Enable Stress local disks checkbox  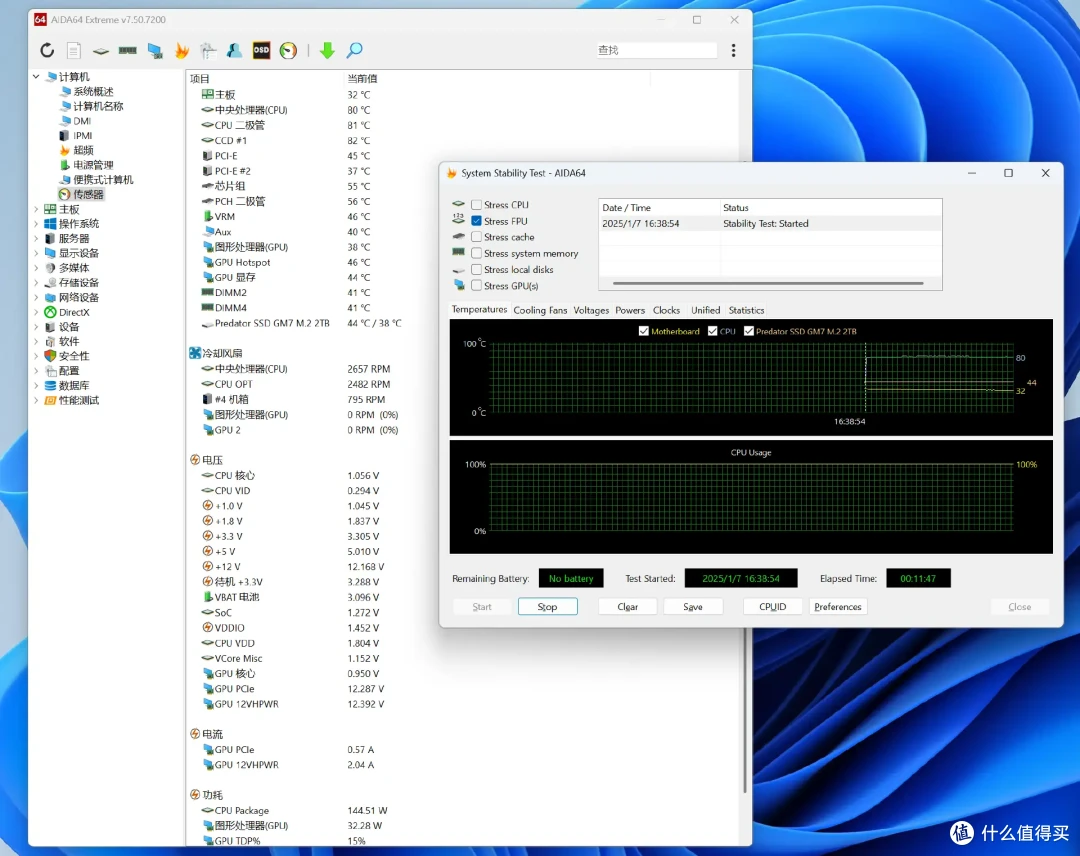coord(476,269)
